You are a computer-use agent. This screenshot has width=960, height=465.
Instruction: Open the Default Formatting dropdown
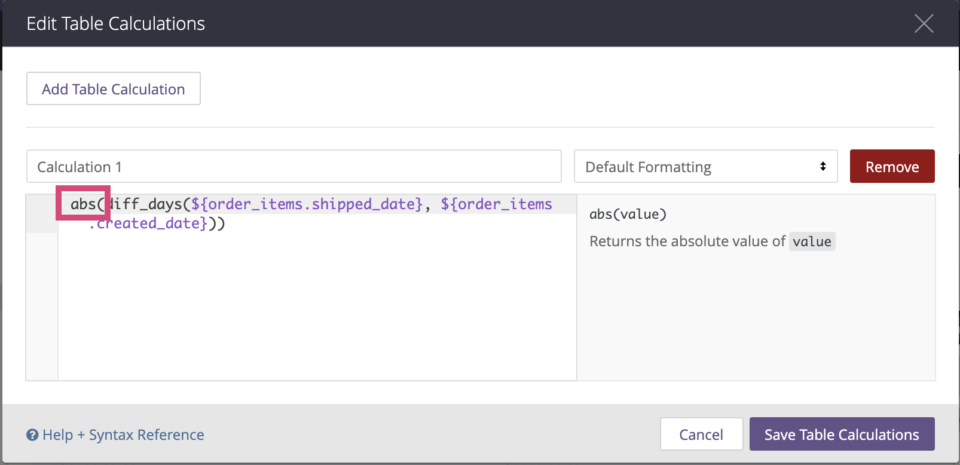[x=705, y=167]
